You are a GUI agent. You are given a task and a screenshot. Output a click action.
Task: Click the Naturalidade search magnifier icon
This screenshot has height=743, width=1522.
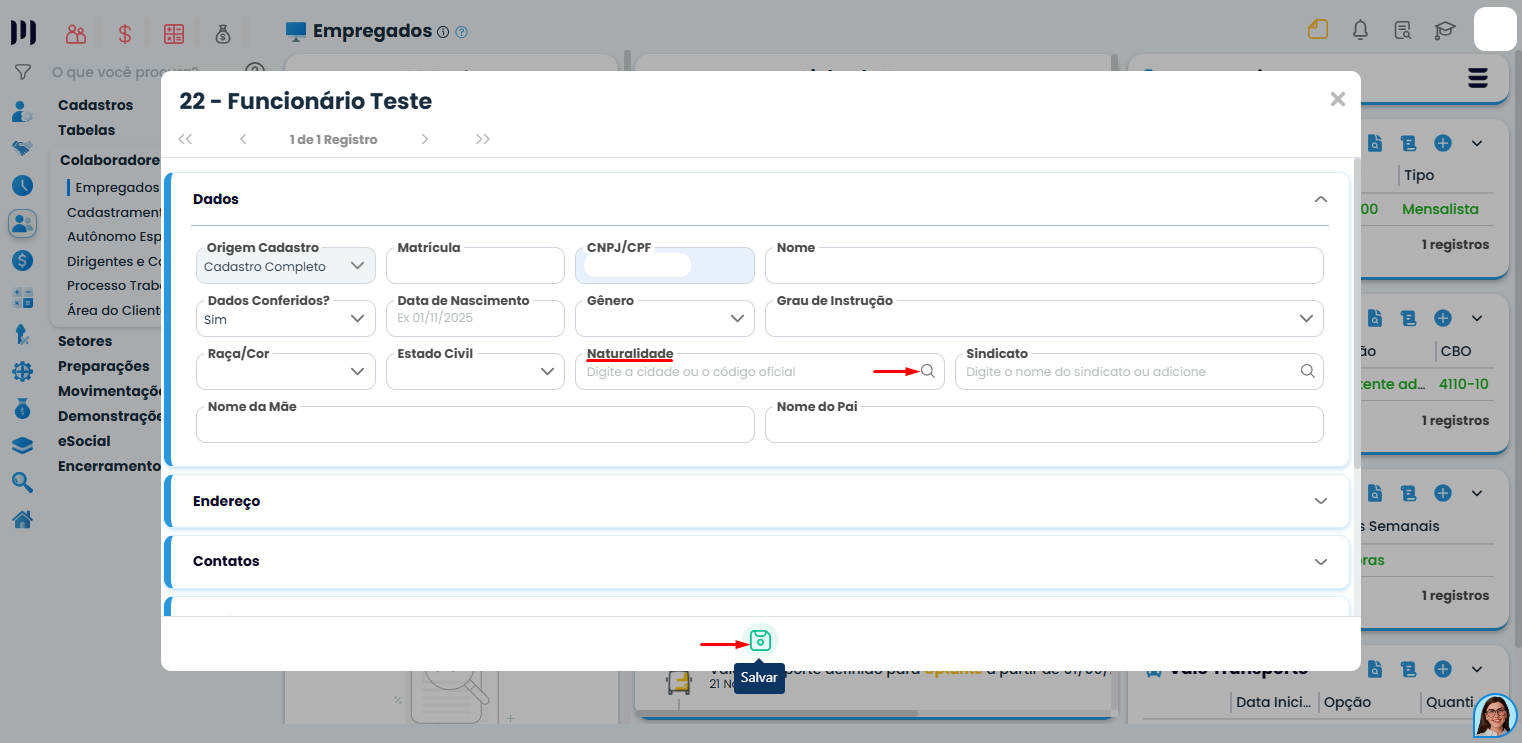coord(928,371)
